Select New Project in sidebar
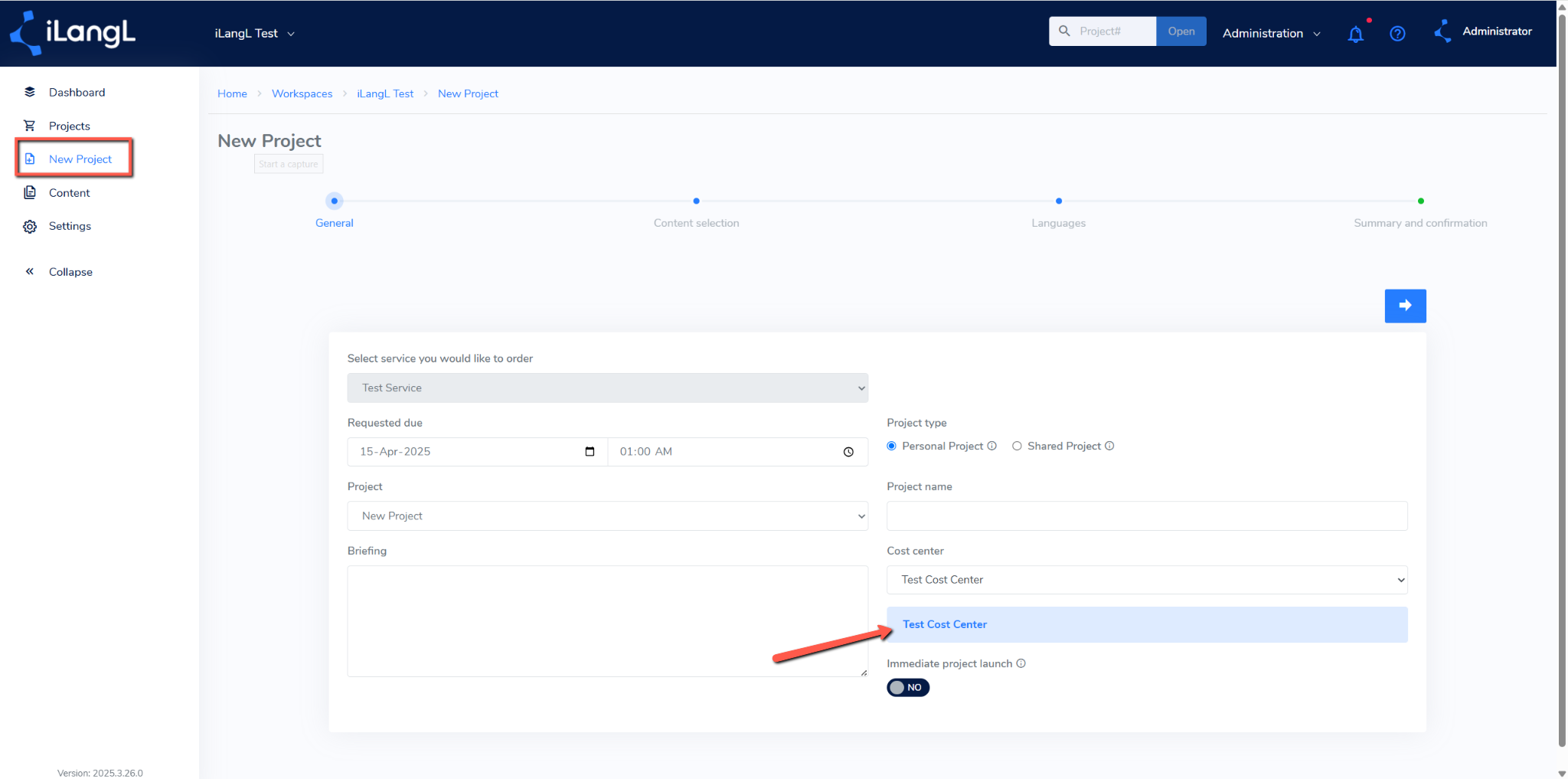Screen dimensions: 1568x779 tap(80, 159)
